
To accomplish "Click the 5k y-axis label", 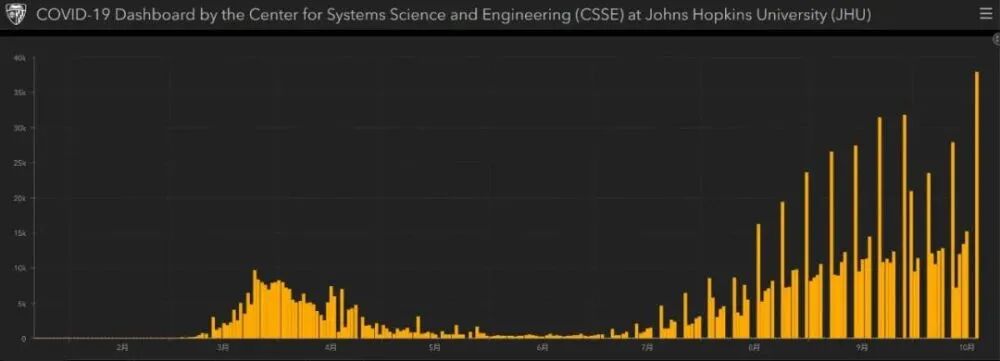I will [22, 304].
